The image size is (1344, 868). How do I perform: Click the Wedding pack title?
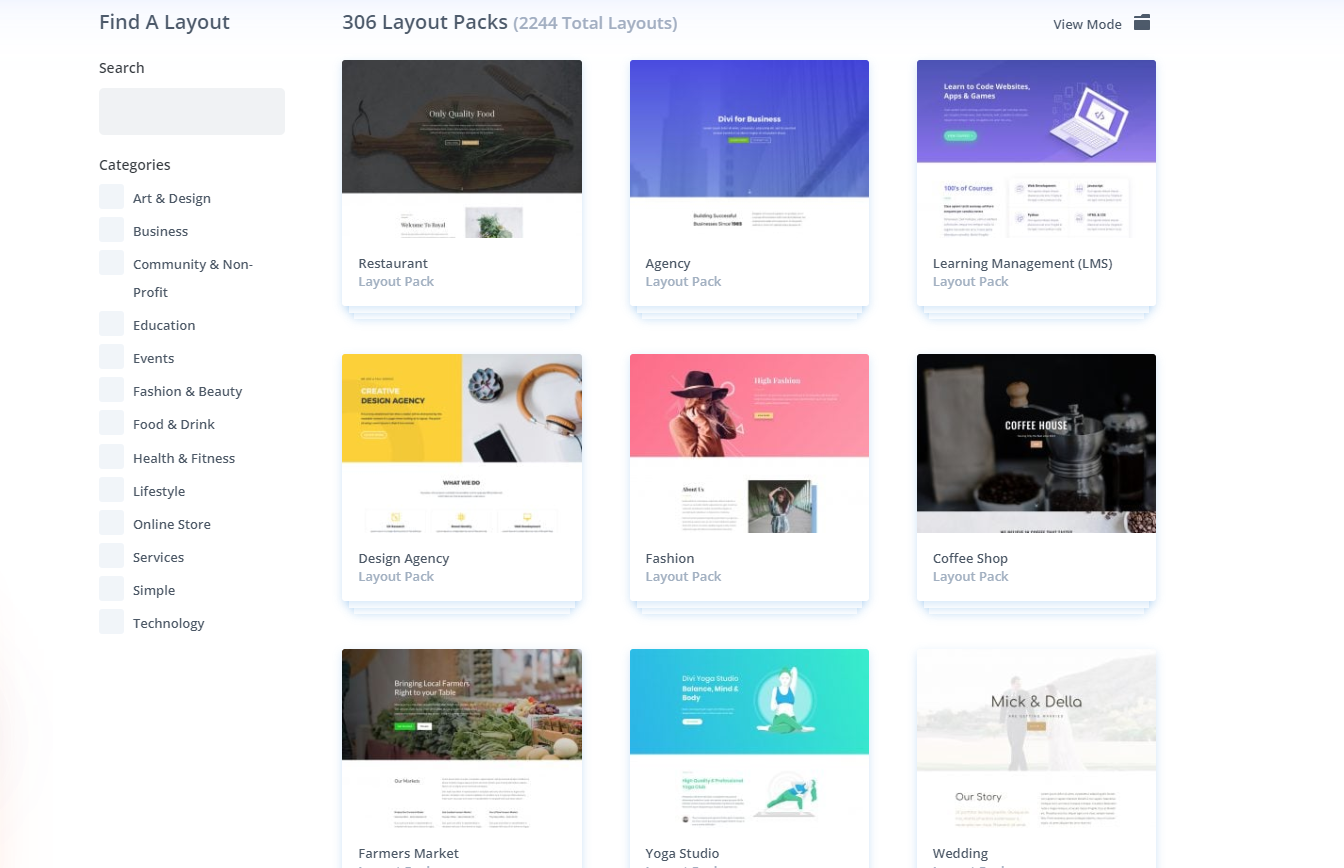[x=960, y=854]
